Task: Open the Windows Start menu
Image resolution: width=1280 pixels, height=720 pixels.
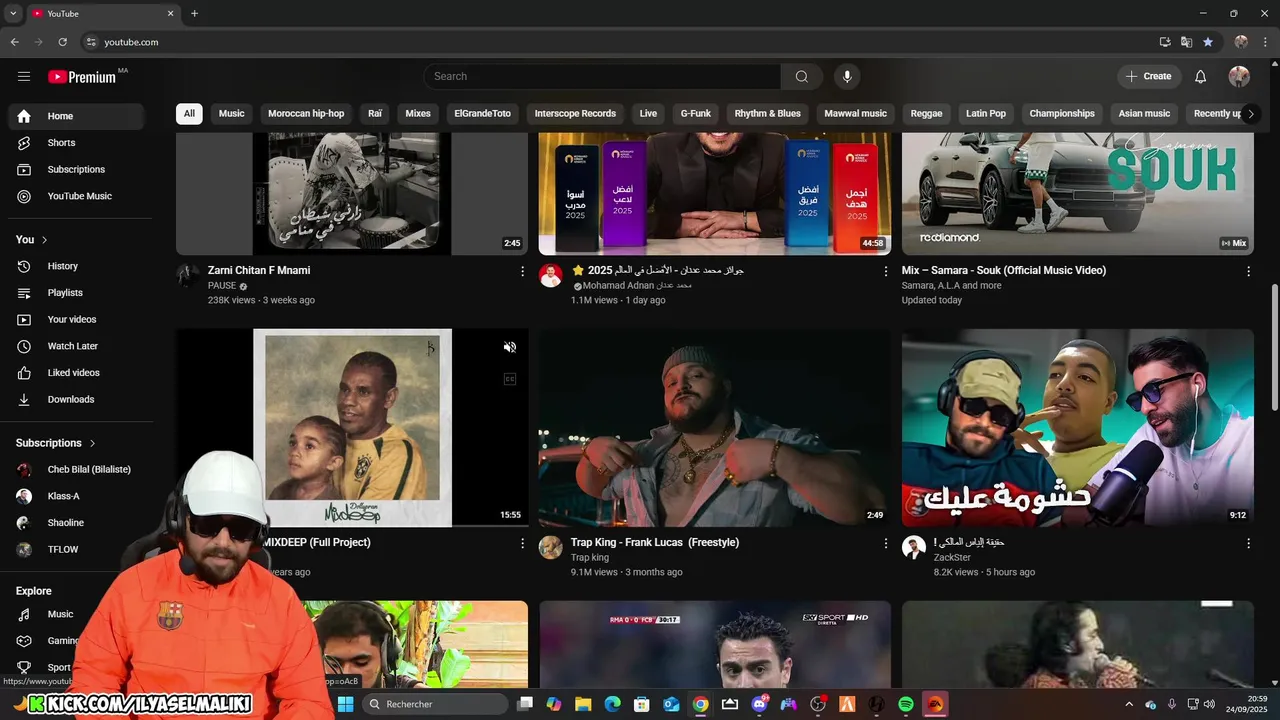Action: [x=345, y=704]
